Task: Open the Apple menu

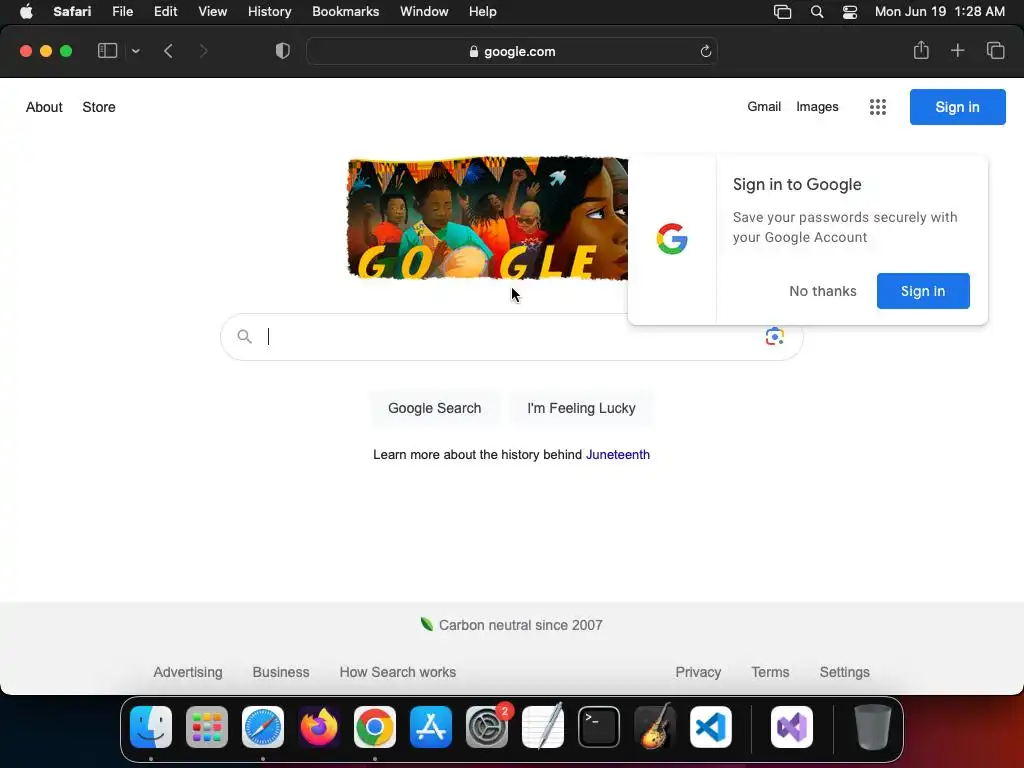Action: coord(26,12)
